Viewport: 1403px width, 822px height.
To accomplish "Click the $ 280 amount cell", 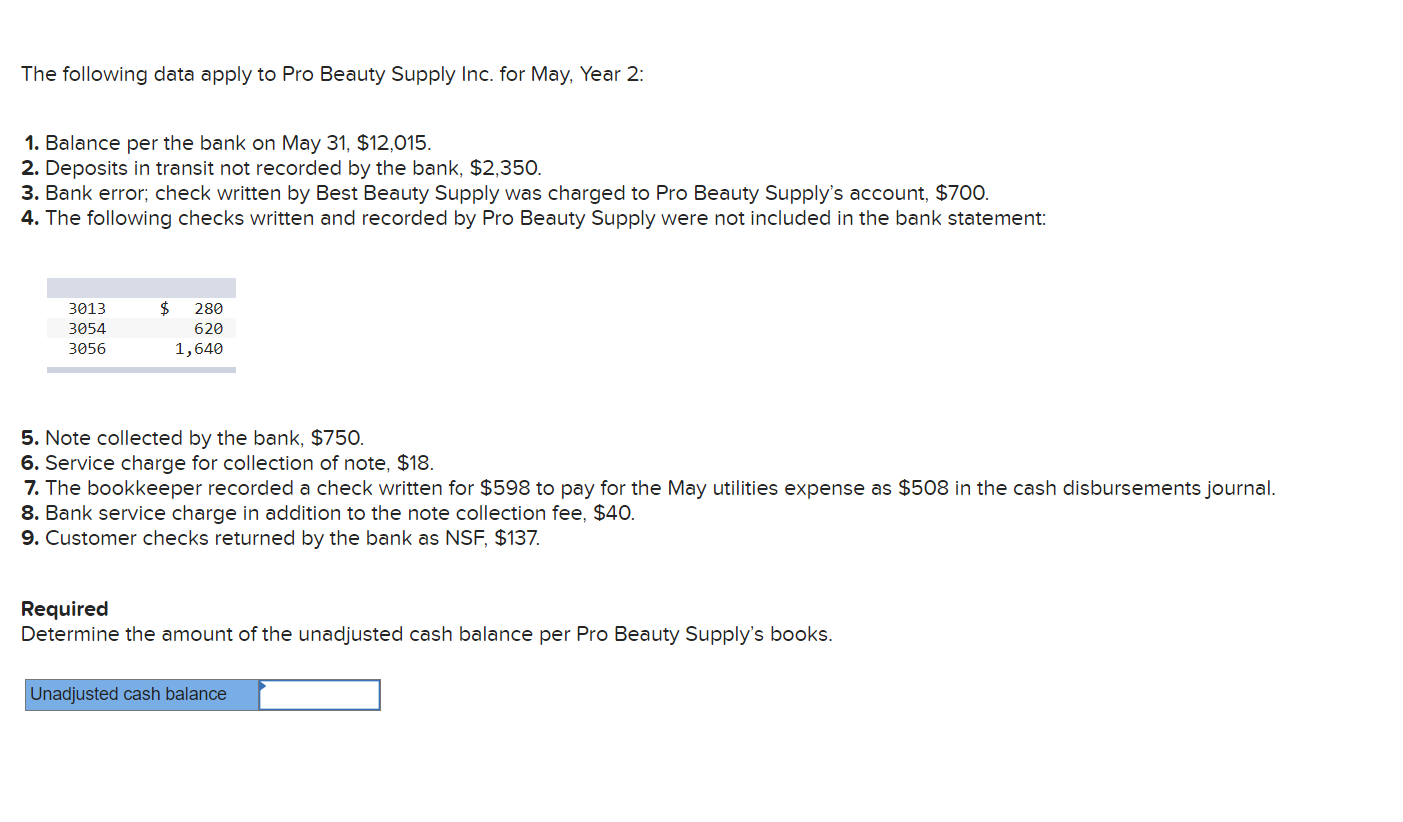I will 192,309.
